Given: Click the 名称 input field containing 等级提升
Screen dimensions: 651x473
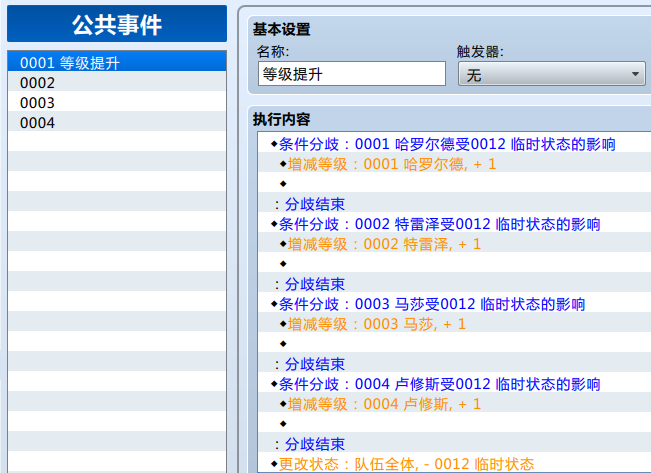Looking at the screenshot, I should coord(352,74).
